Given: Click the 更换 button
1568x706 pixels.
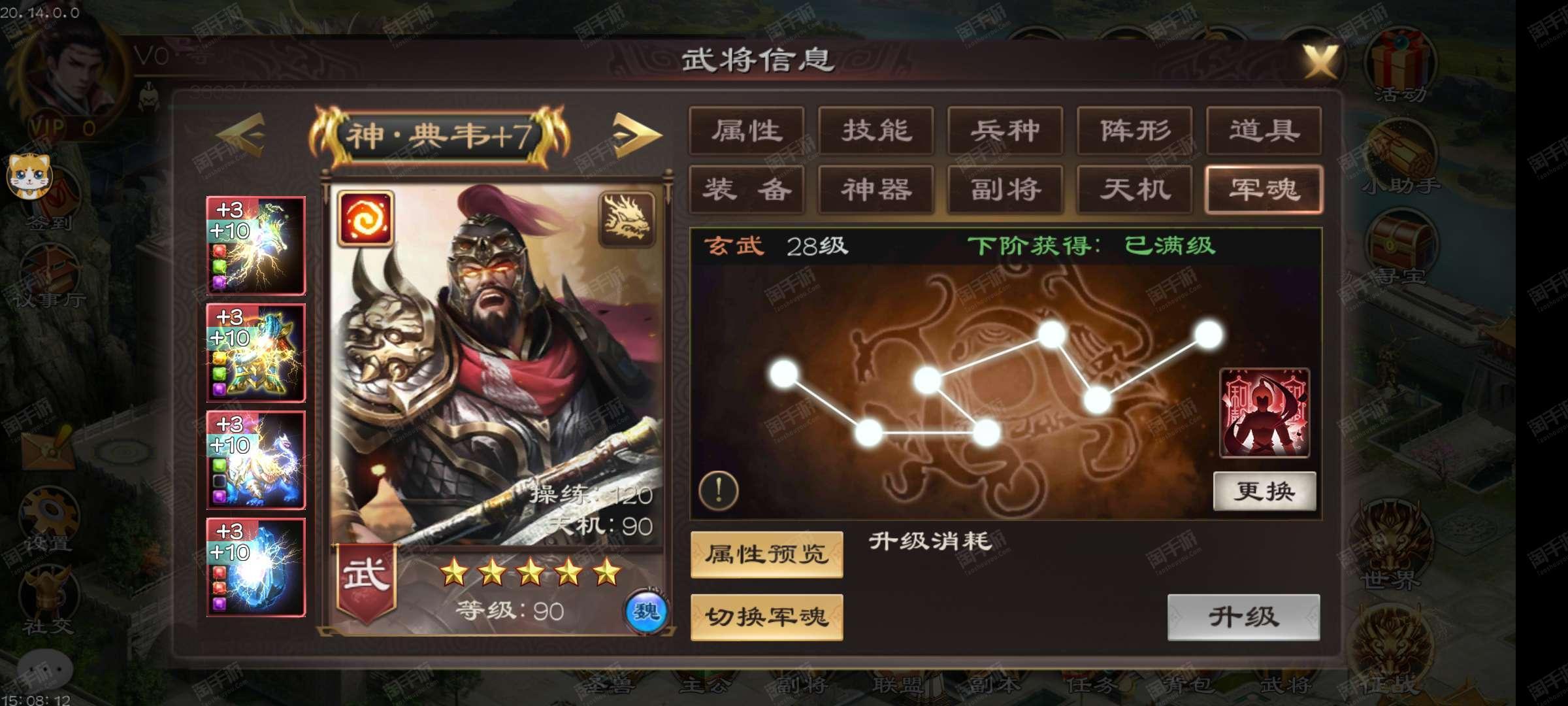Looking at the screenshot, I should point(1265,491).
